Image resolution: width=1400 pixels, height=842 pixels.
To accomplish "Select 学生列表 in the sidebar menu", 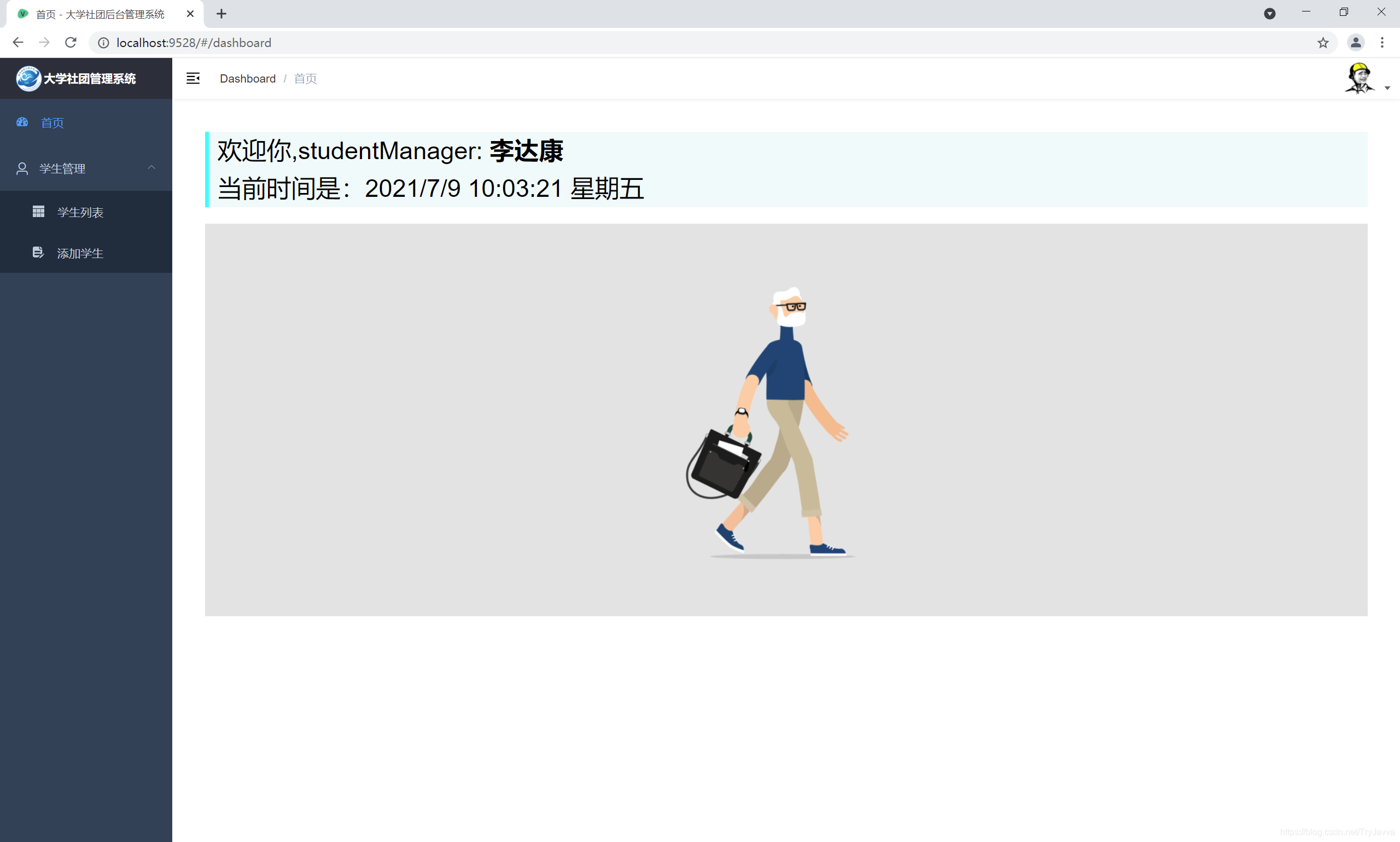I will (80, 212).
